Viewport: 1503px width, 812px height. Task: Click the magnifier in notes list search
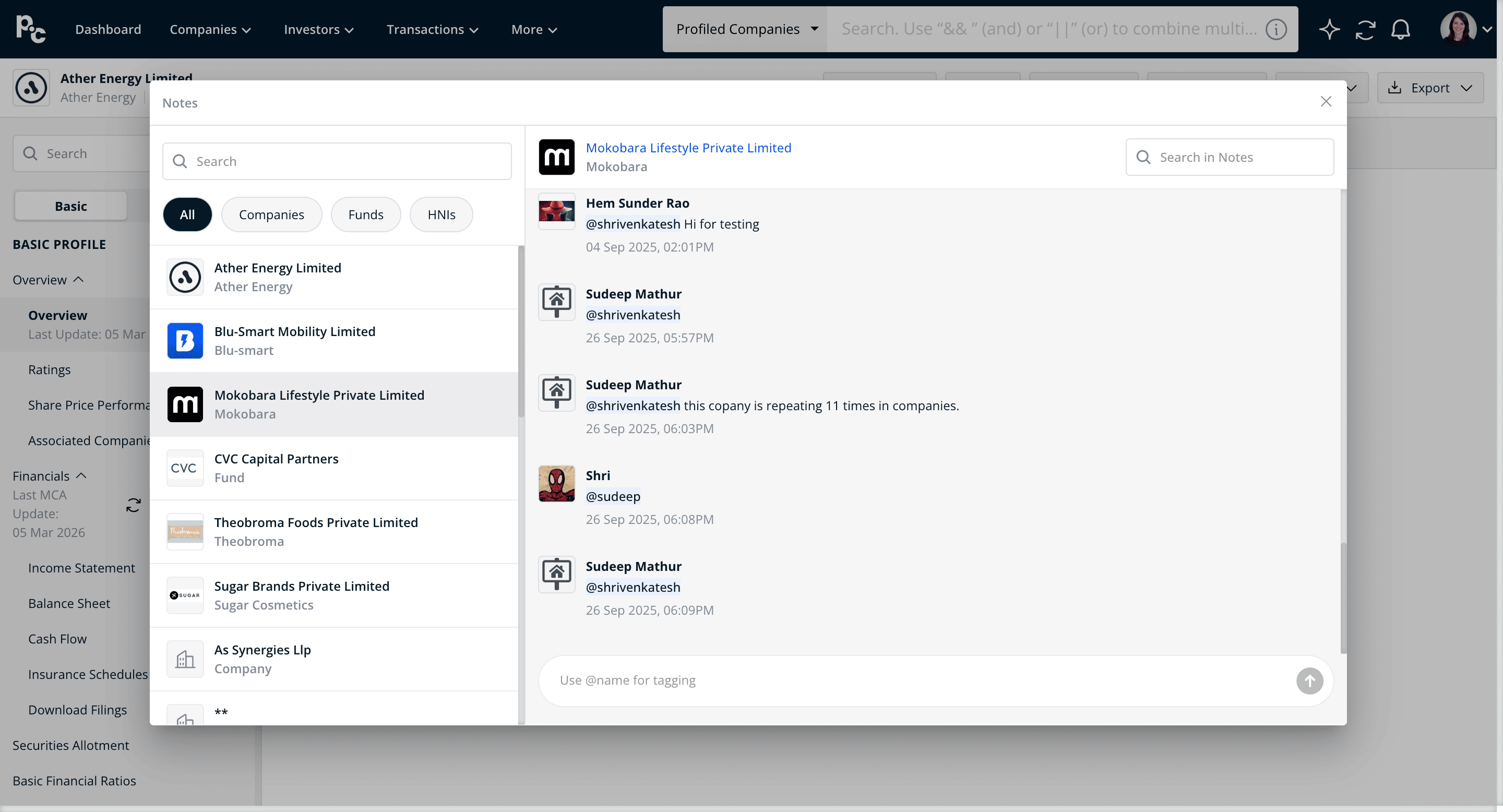(x=180, y=162)
